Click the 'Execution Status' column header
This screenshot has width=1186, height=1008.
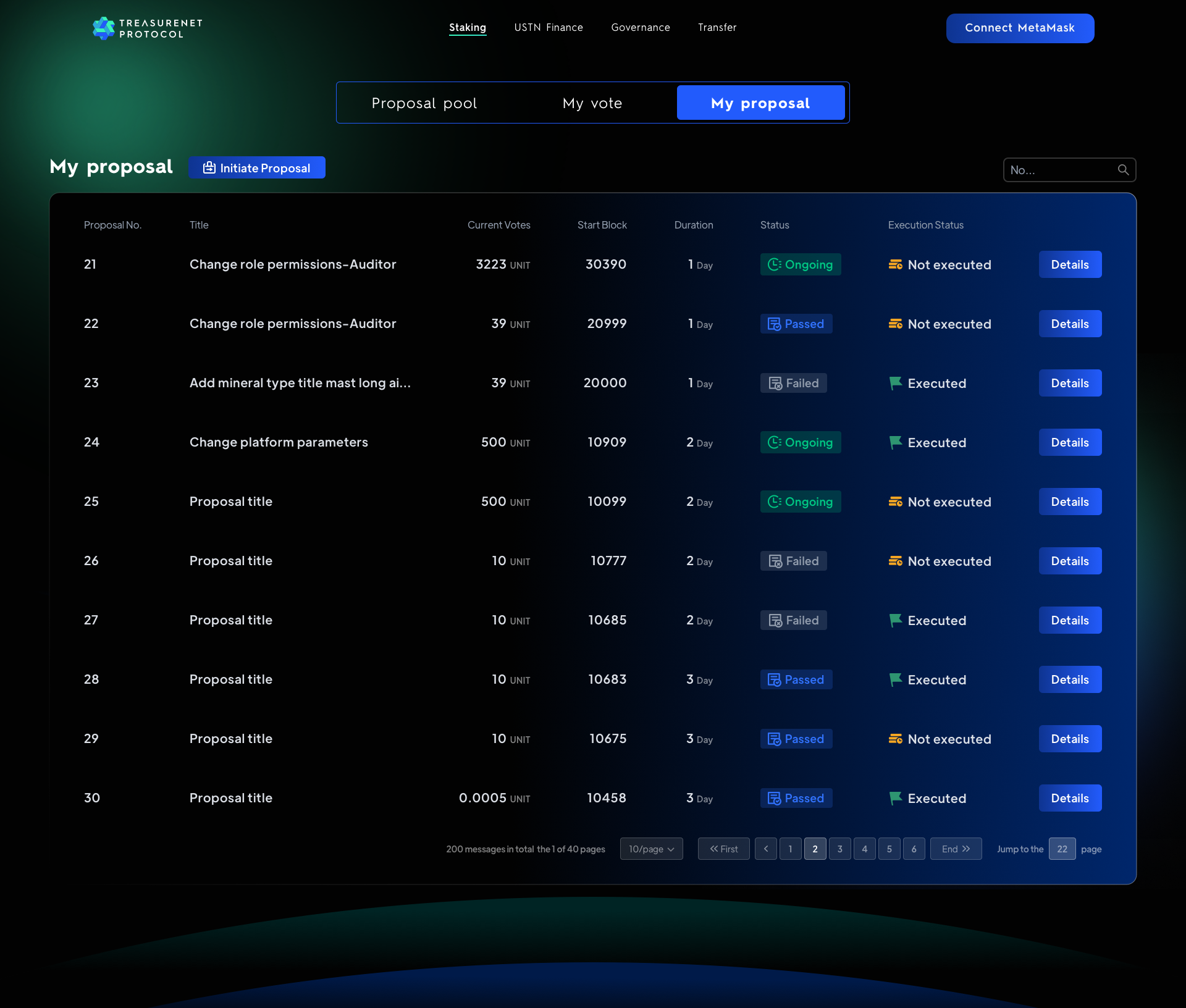926,225
